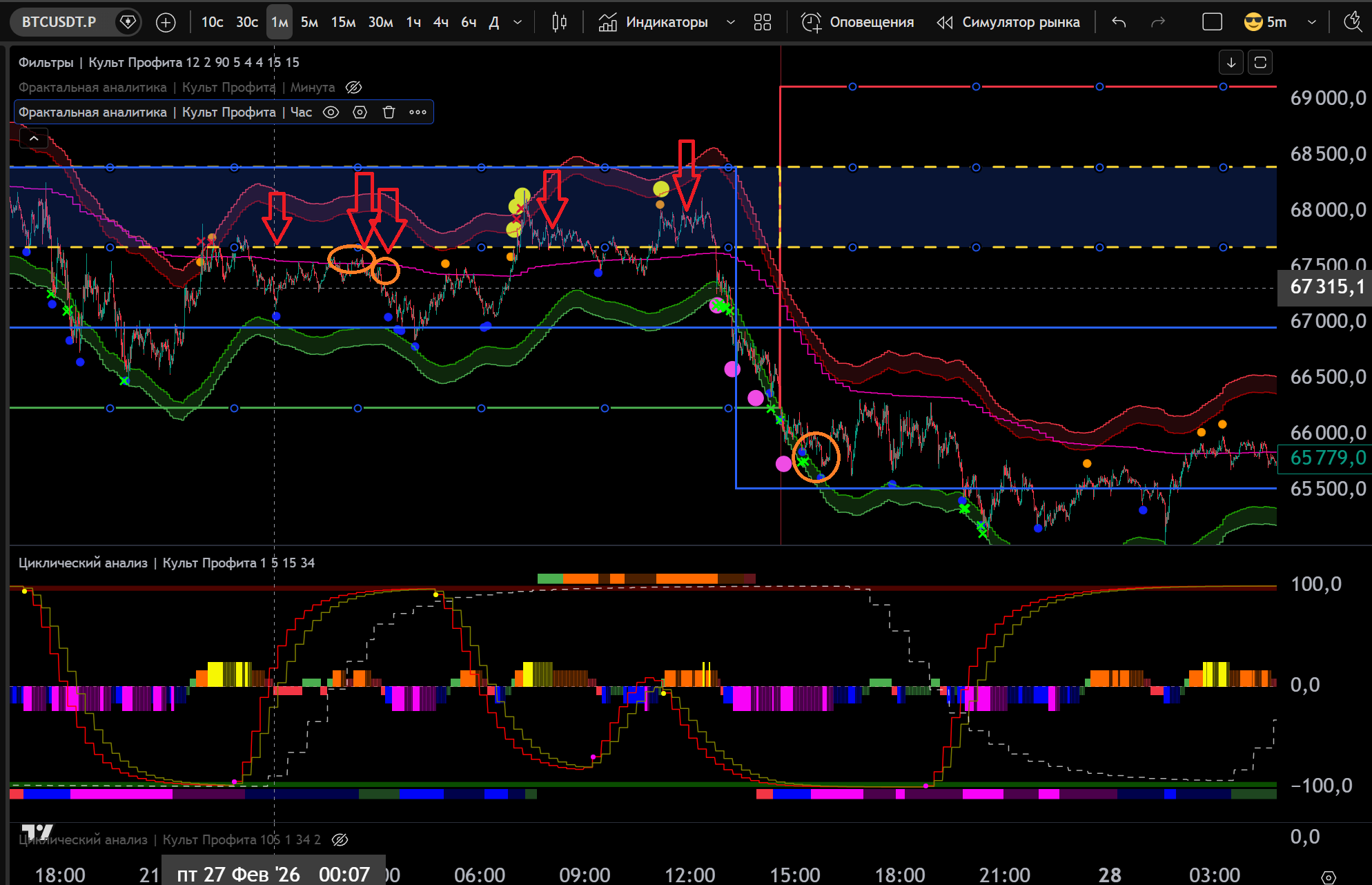Click the fullscreen rectangle icon
Screen dimensions: 1372x885
pyautogui.click(x=1212, y=22)
